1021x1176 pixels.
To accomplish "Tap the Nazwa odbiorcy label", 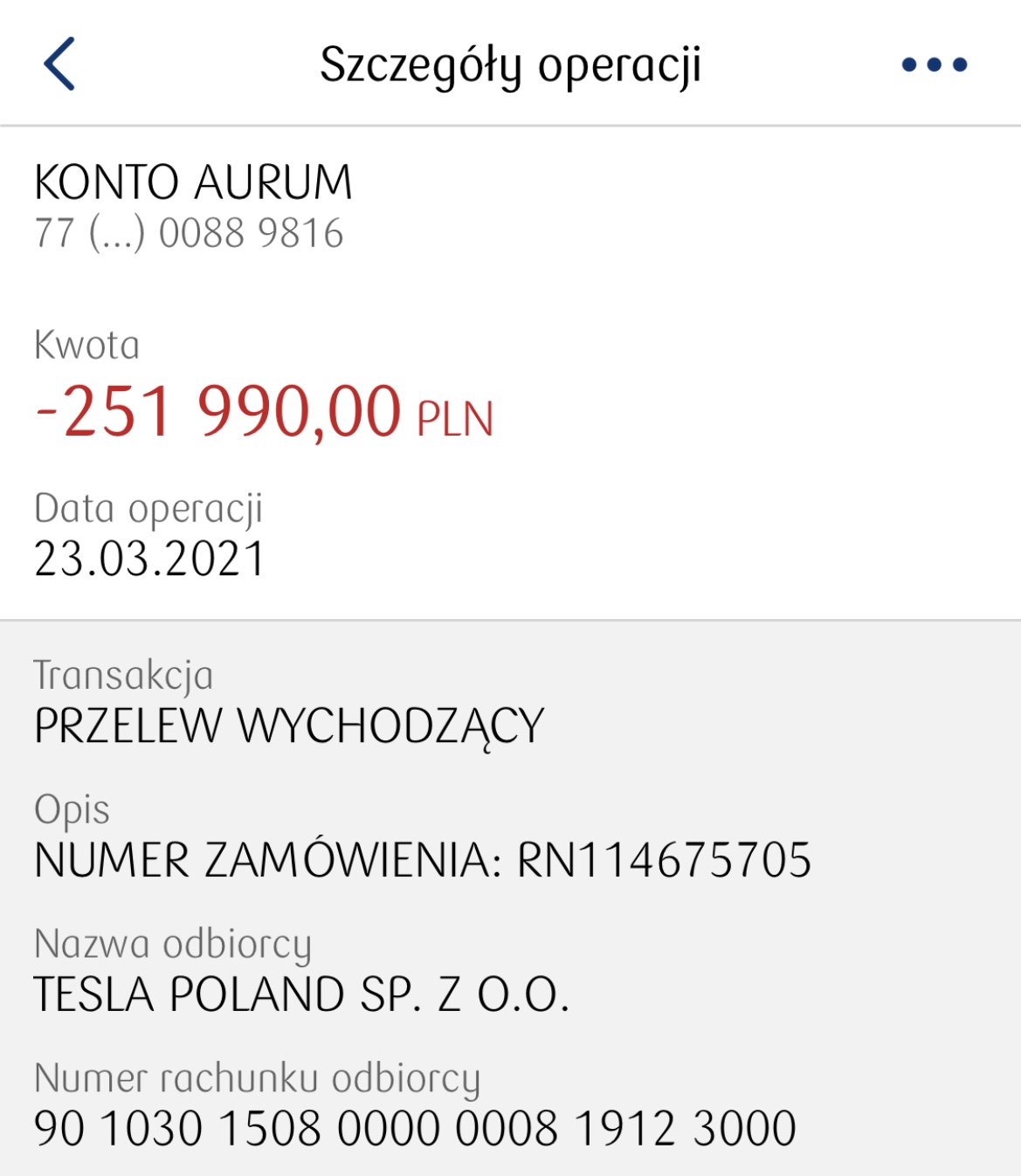I will (172, 945).
